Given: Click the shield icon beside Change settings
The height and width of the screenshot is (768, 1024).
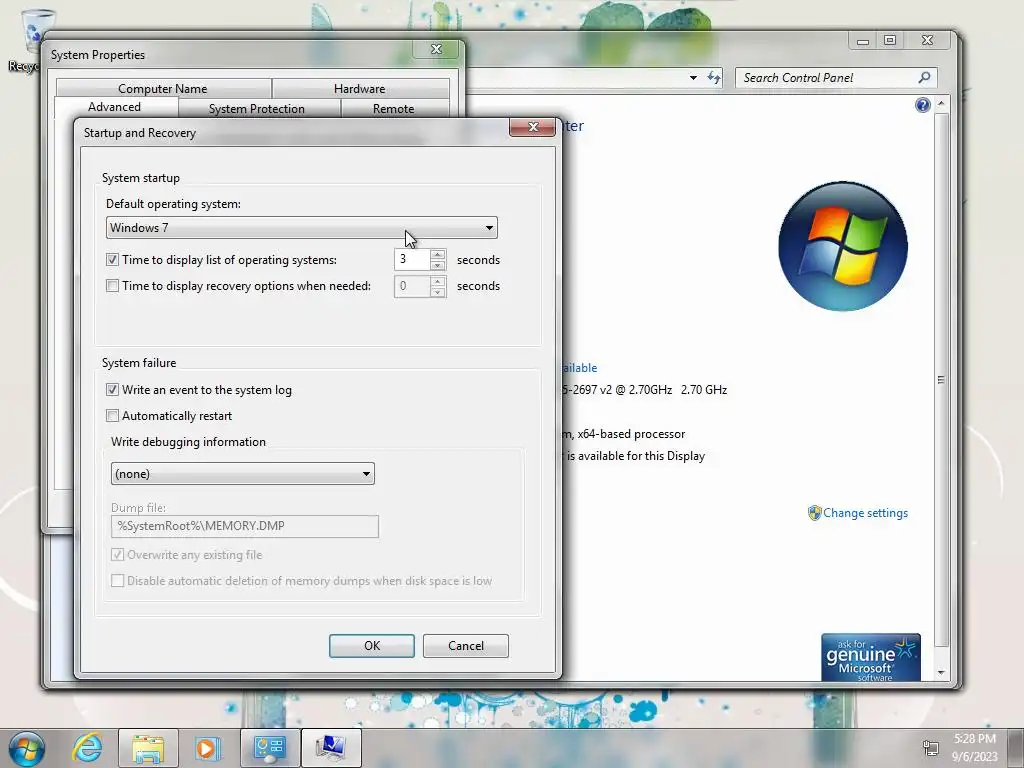Looking at the screenshot, I should click(x=814, y=513).
